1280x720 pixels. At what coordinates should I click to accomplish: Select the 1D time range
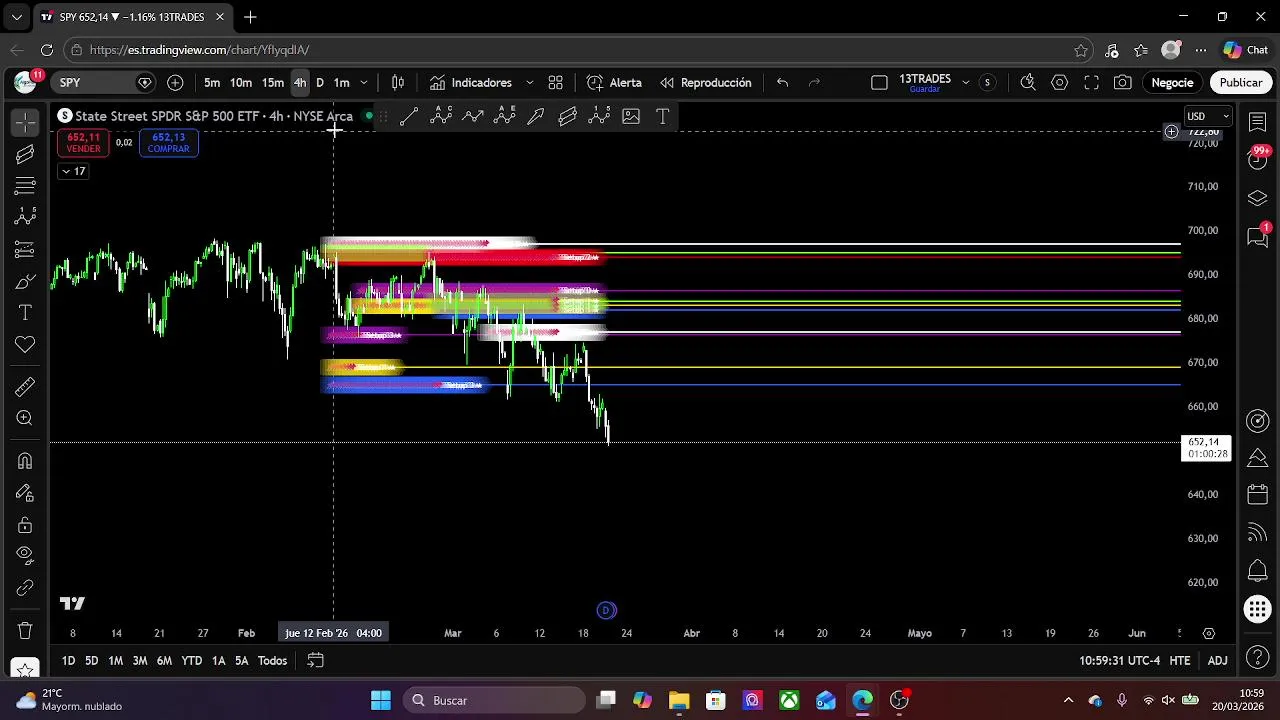tap(68, 661)
